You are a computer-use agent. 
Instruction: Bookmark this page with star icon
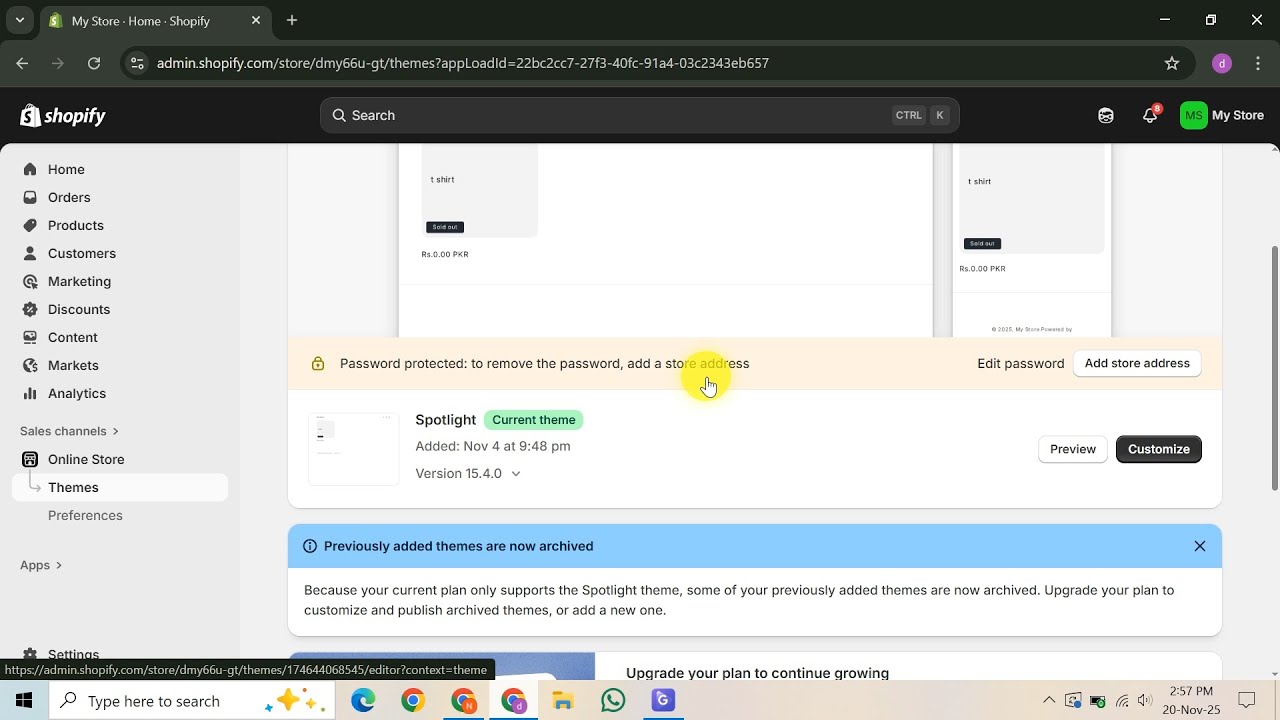(1172, 63)
